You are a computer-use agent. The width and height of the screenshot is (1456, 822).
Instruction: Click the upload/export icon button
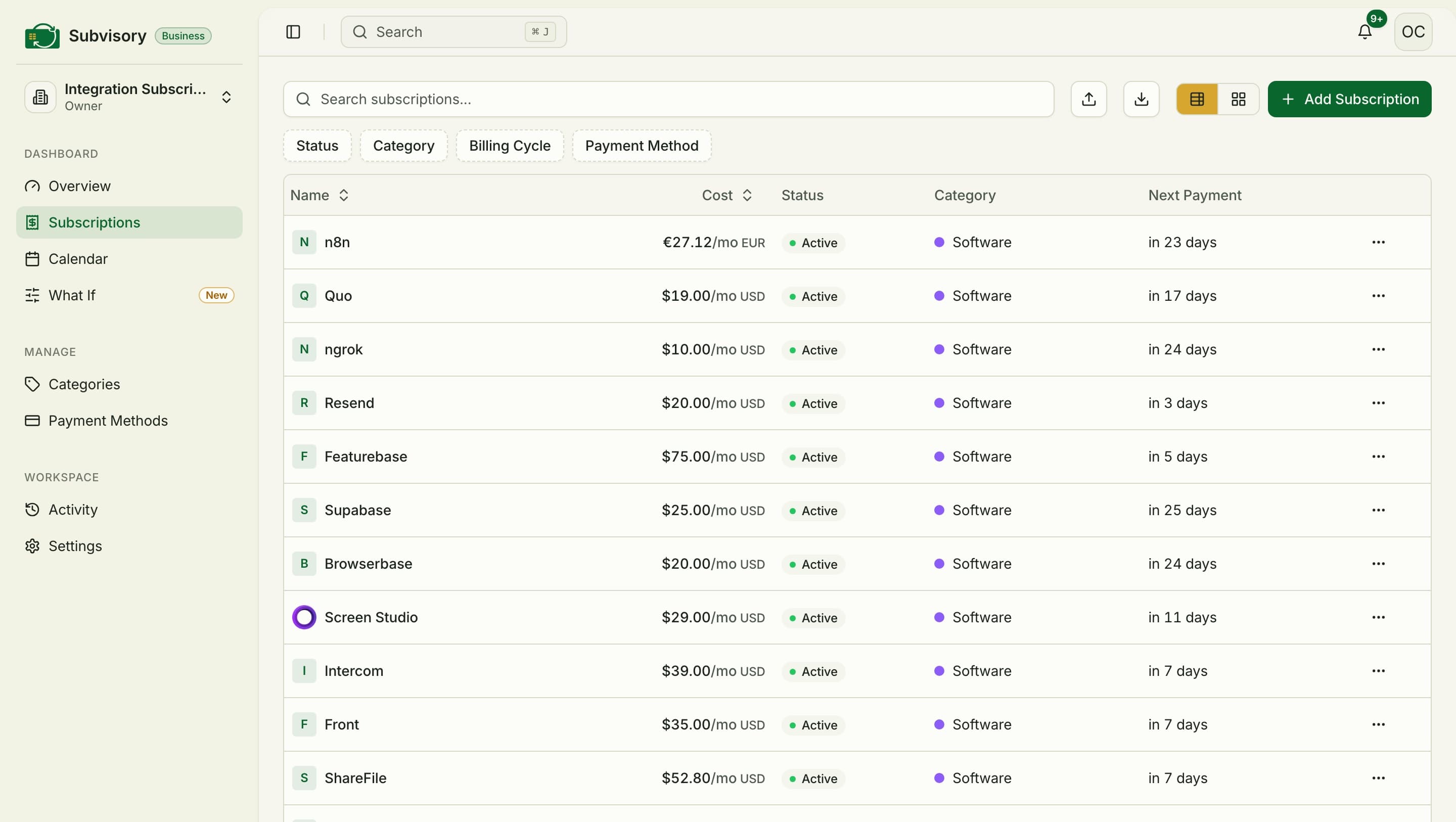[1088, 99]
